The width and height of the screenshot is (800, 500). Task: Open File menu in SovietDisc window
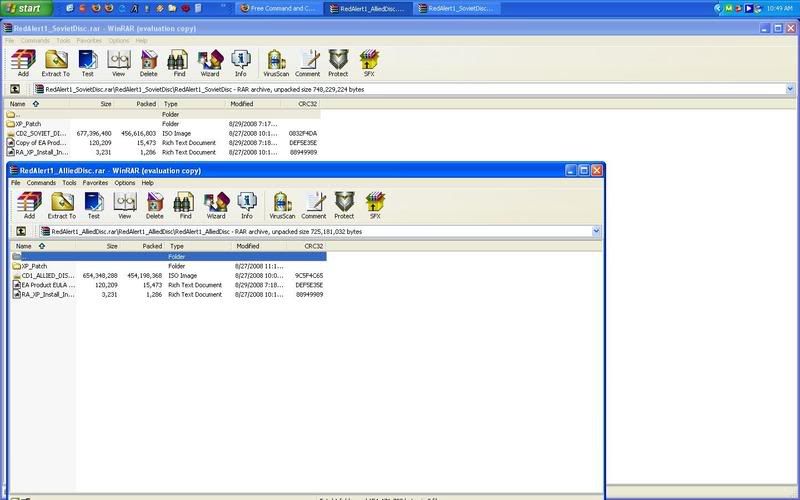pos(9,40)
